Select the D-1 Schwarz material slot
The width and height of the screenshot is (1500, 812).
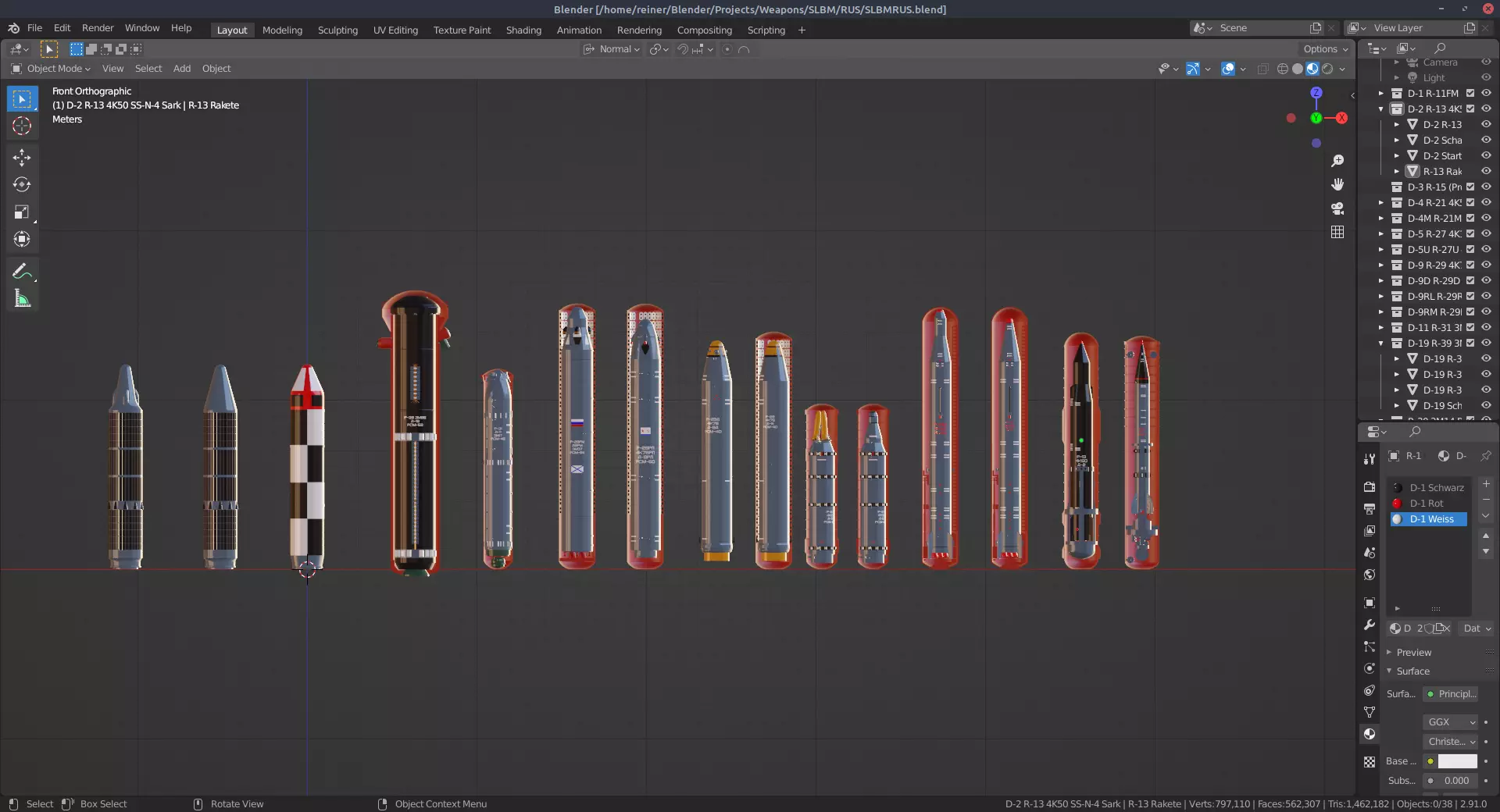tap(1429, 488)
